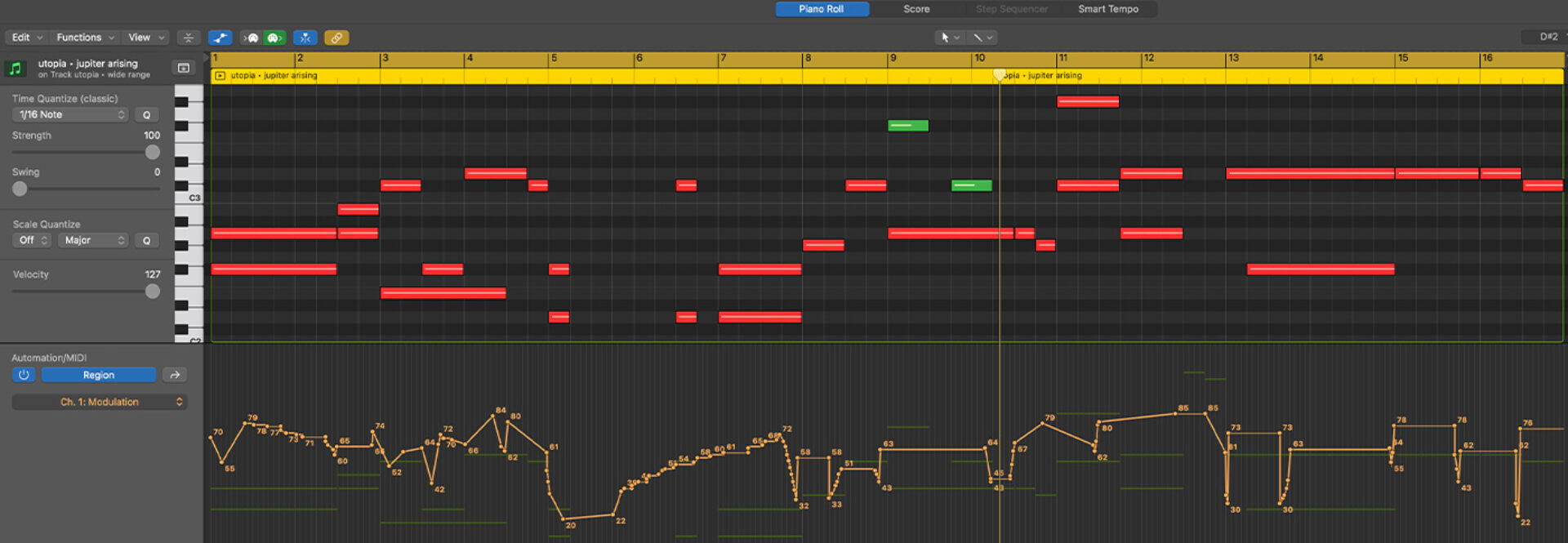The width and height of the screenshot is (1568, 543).
Task: Toggle the blue Catch Playhead icon
Action: tap(305, 38)
